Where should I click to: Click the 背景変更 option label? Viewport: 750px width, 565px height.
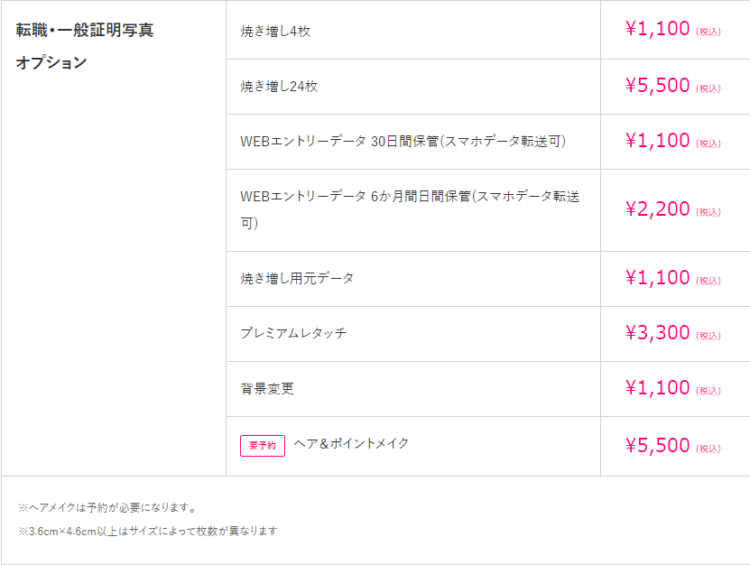[267, 388]
